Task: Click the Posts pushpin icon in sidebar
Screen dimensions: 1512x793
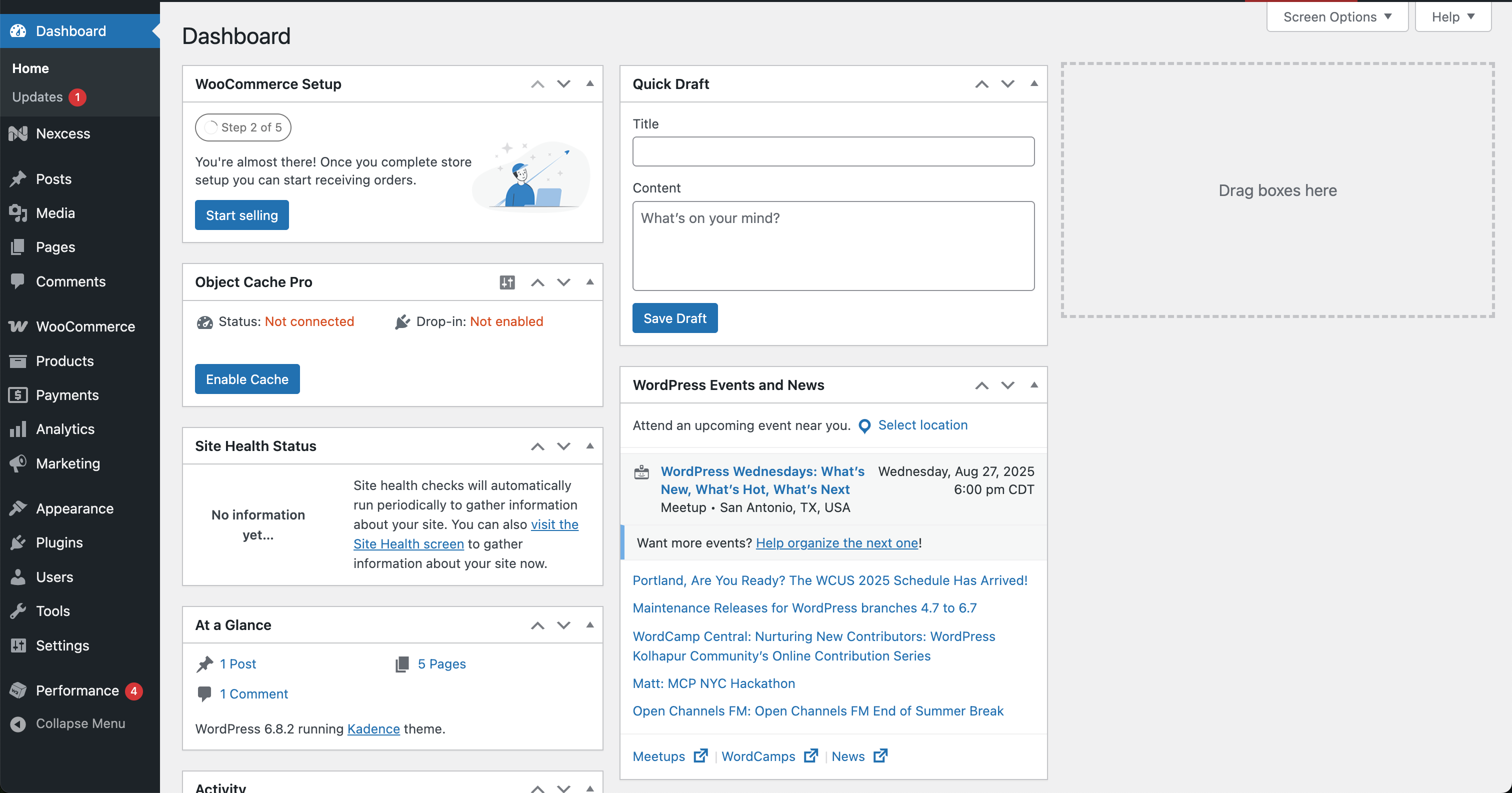Action: pyautogui.click(x=18, y=179)
